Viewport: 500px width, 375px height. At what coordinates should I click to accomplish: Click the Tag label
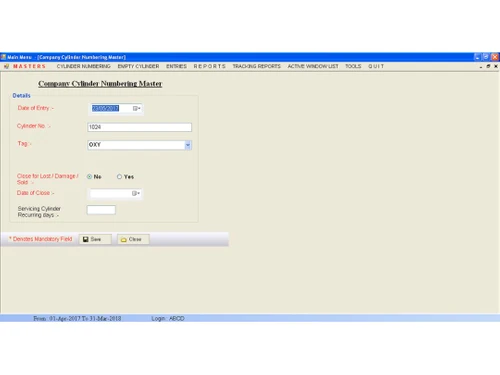(24, 144)
